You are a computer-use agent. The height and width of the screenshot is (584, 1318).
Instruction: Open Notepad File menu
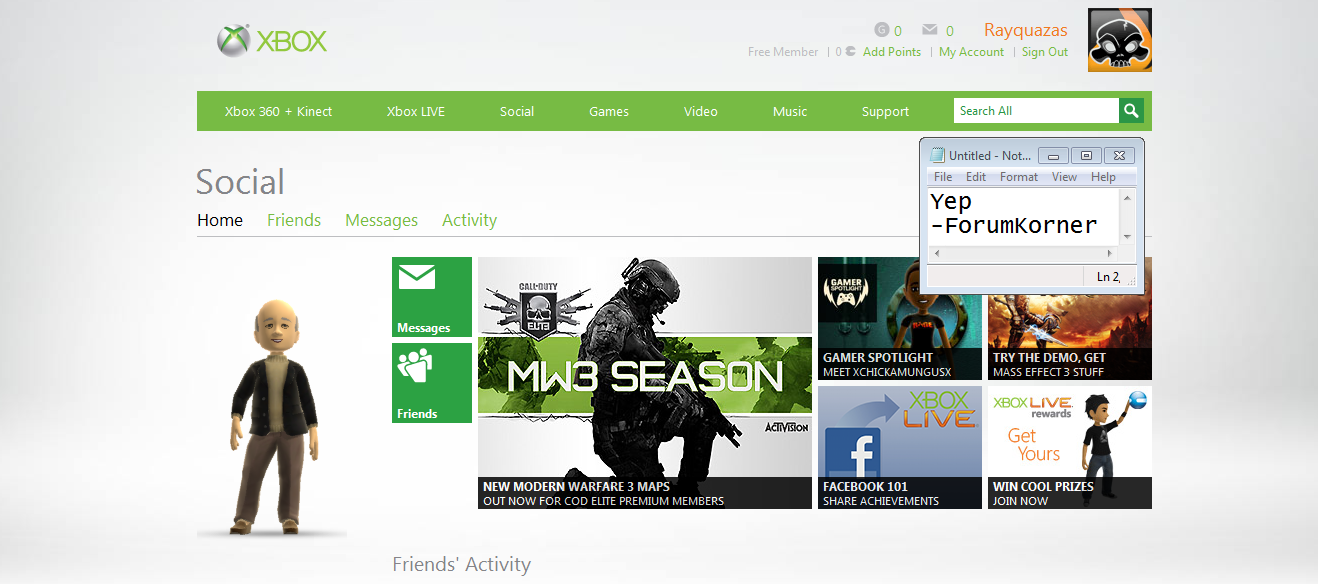[x=943, y=177]
